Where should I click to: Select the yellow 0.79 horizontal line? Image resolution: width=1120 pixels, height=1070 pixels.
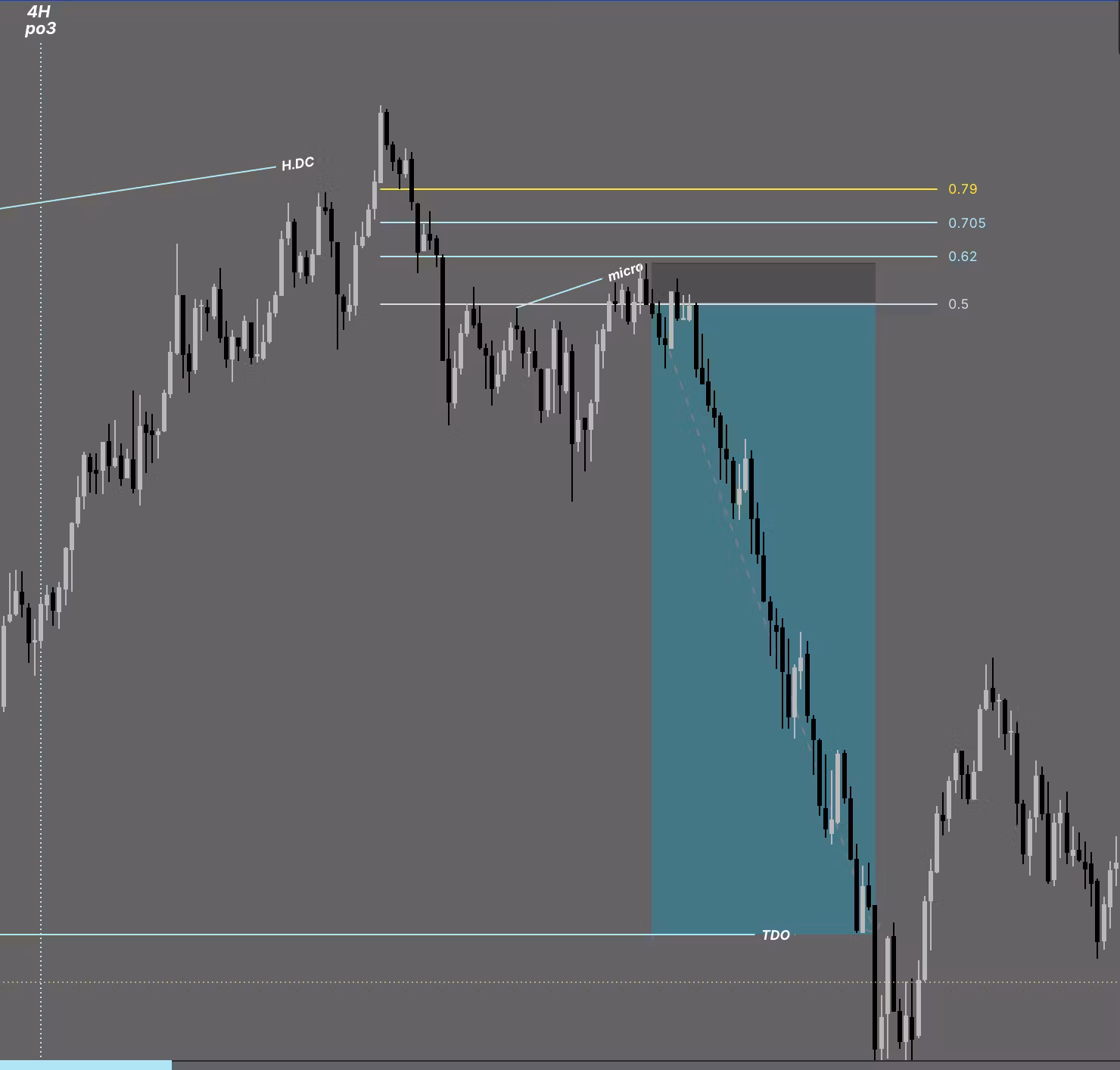658,189
